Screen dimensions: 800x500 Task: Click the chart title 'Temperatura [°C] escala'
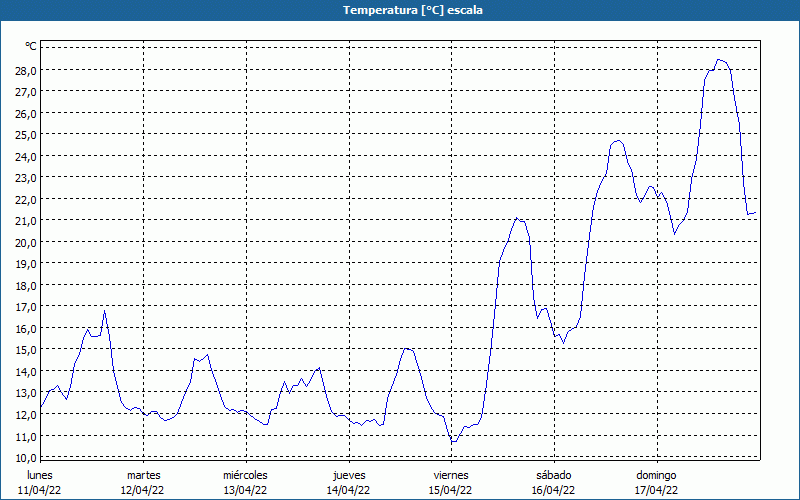[x=412, y=10]
